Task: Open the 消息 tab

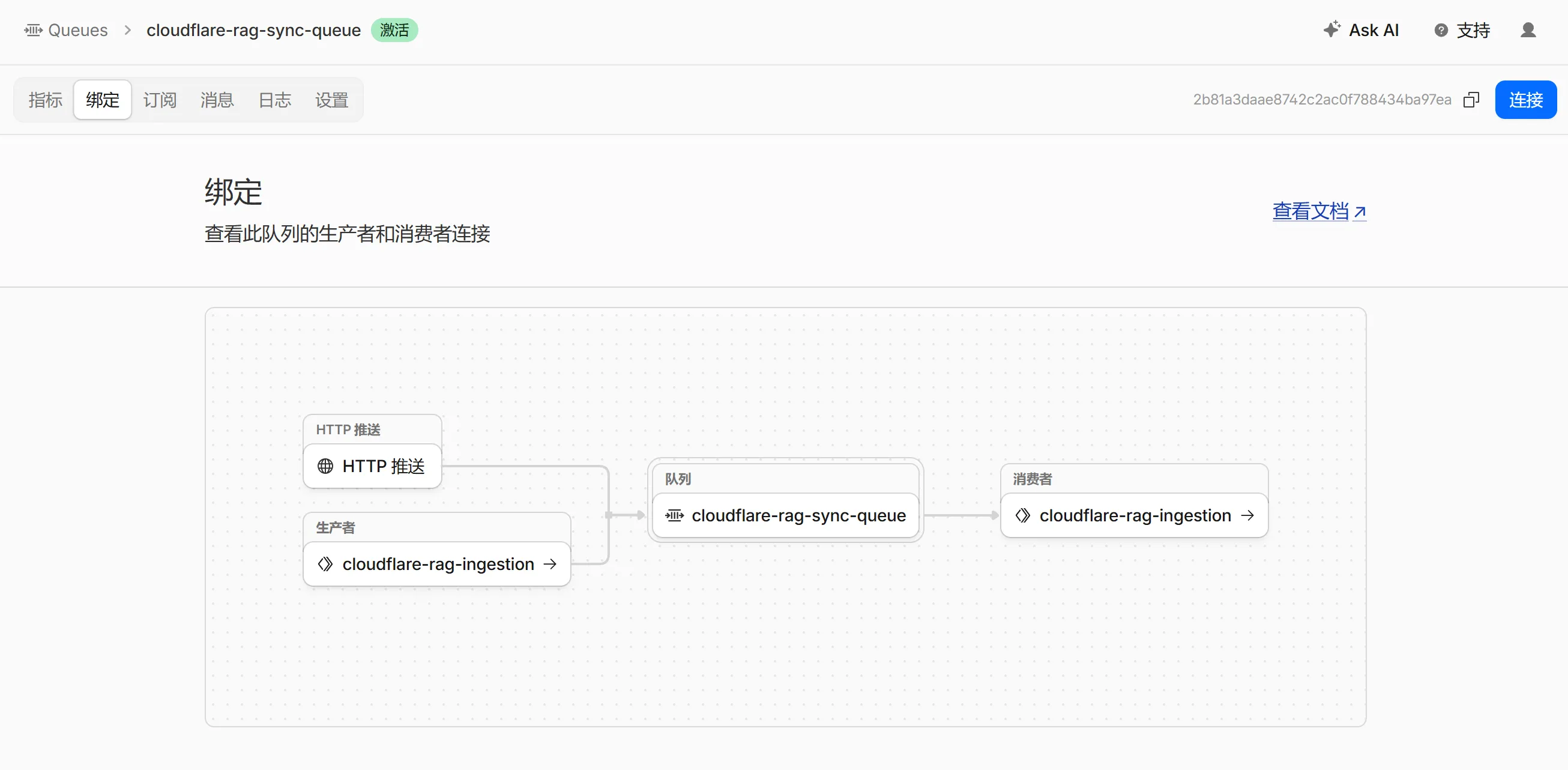Action: tap(217, 99)
